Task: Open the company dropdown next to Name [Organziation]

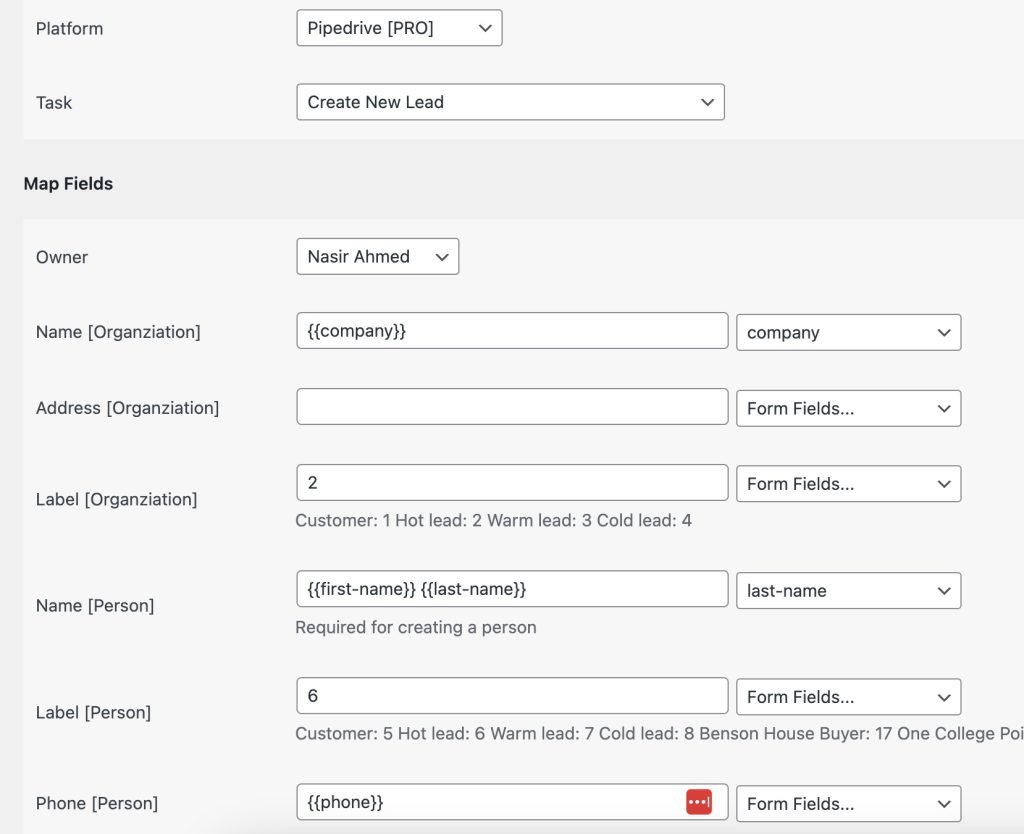Action: [848, 332]
